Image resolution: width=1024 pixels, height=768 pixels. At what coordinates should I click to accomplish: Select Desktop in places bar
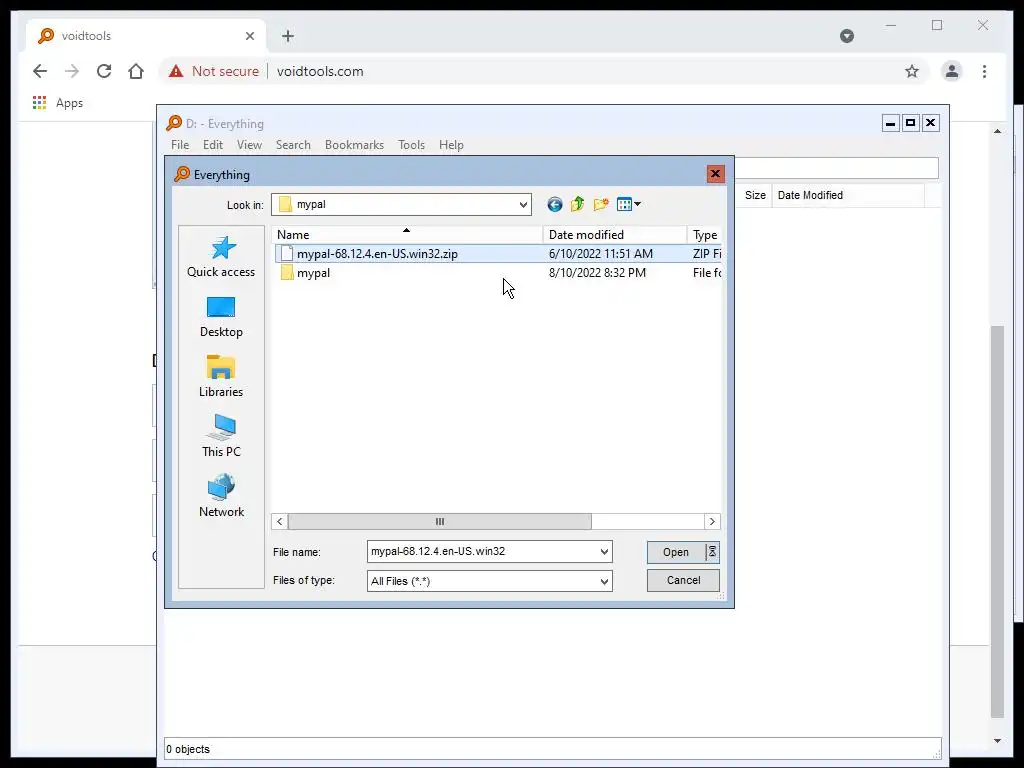point(221,317)
